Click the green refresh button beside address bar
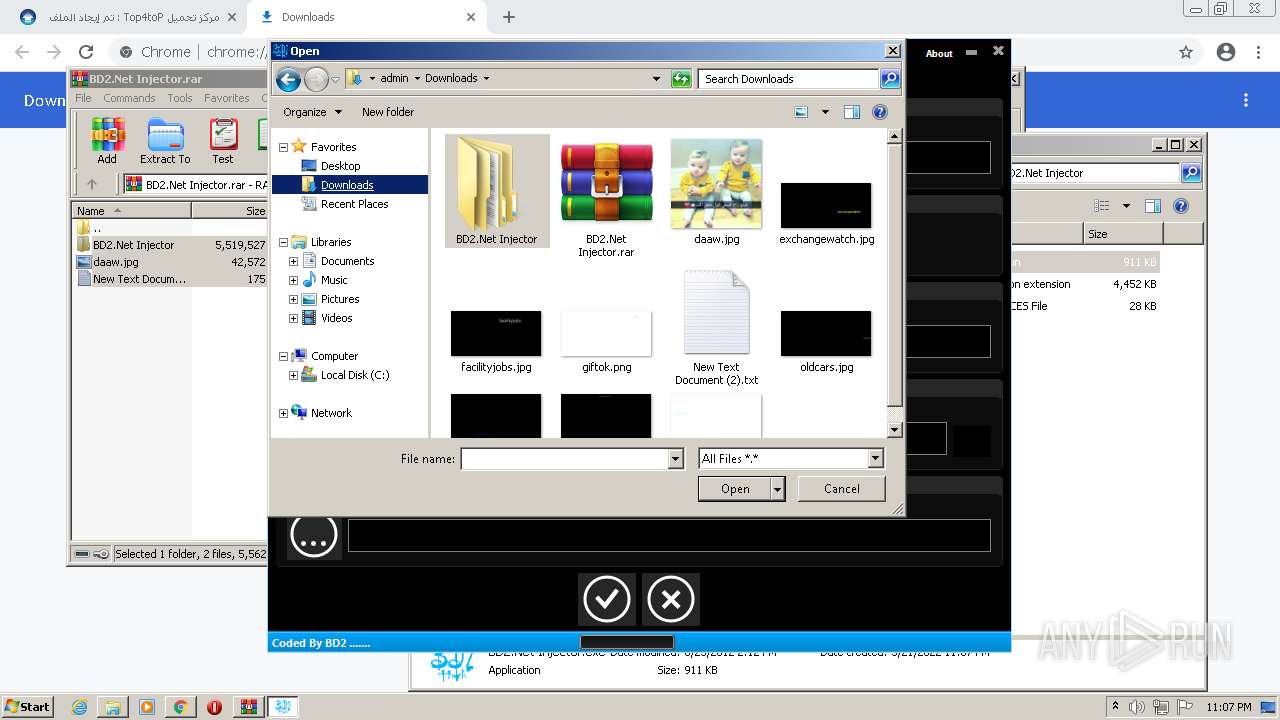The width and height of the screenshot is (1280, 720). coord(681,79)
